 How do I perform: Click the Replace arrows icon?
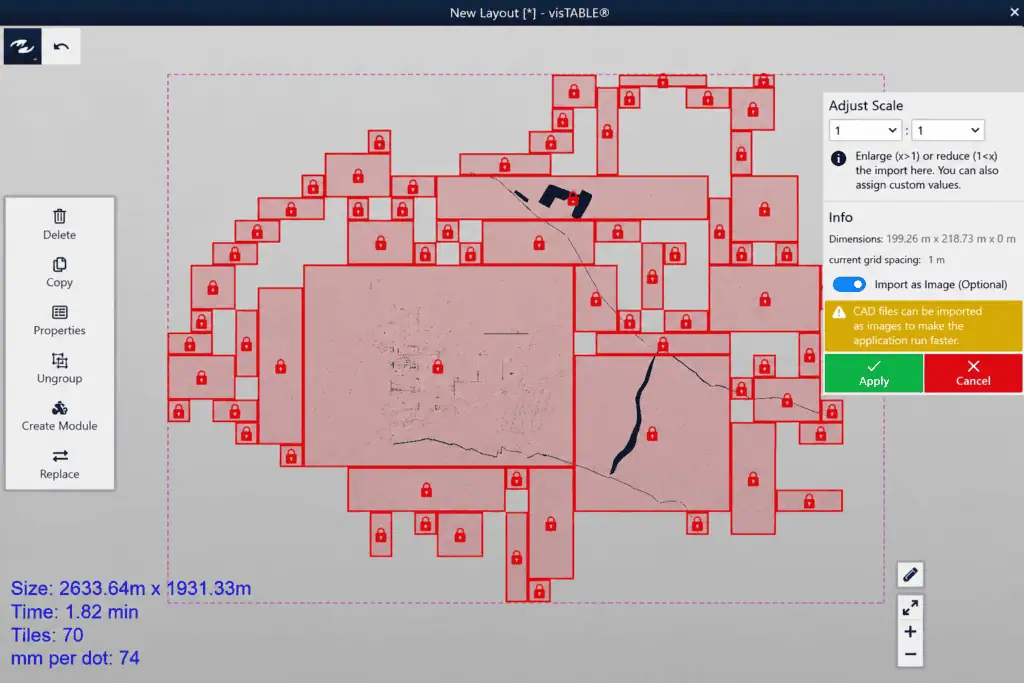tap(59, 456)
